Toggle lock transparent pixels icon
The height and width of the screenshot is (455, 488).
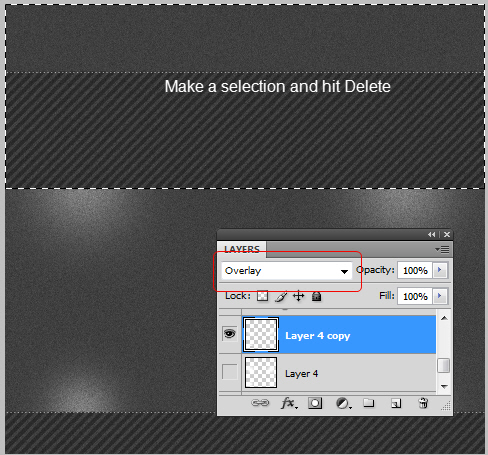[x=262, y=296]
